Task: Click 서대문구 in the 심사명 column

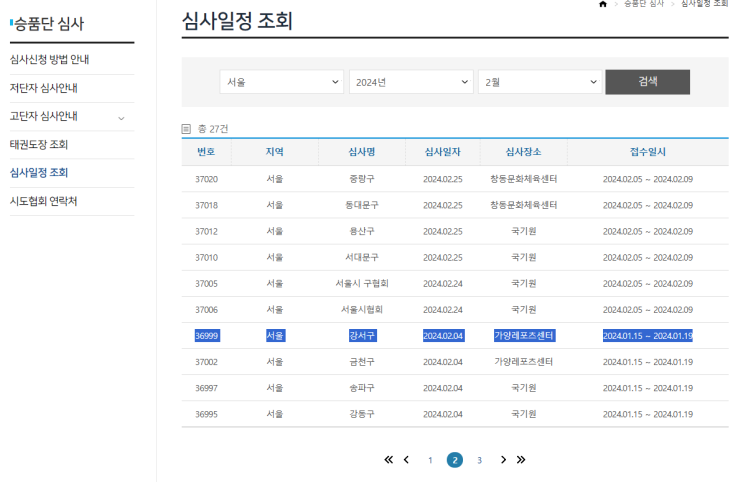Action: click(362, 257)
